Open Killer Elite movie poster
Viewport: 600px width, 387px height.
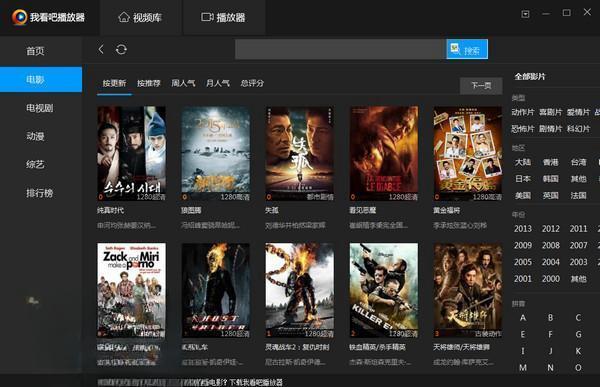384,290
